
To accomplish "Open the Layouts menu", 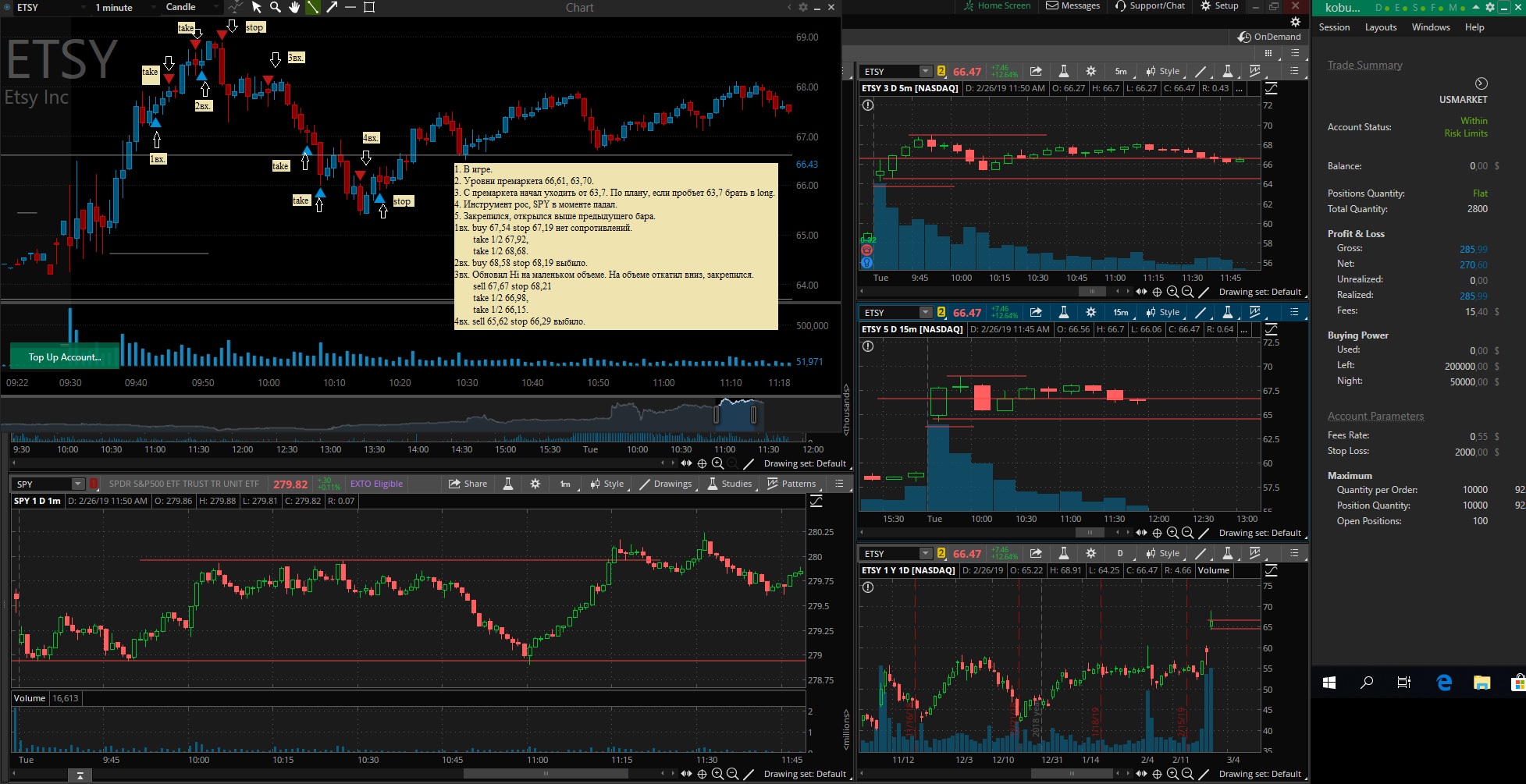I will point(1381,27).
